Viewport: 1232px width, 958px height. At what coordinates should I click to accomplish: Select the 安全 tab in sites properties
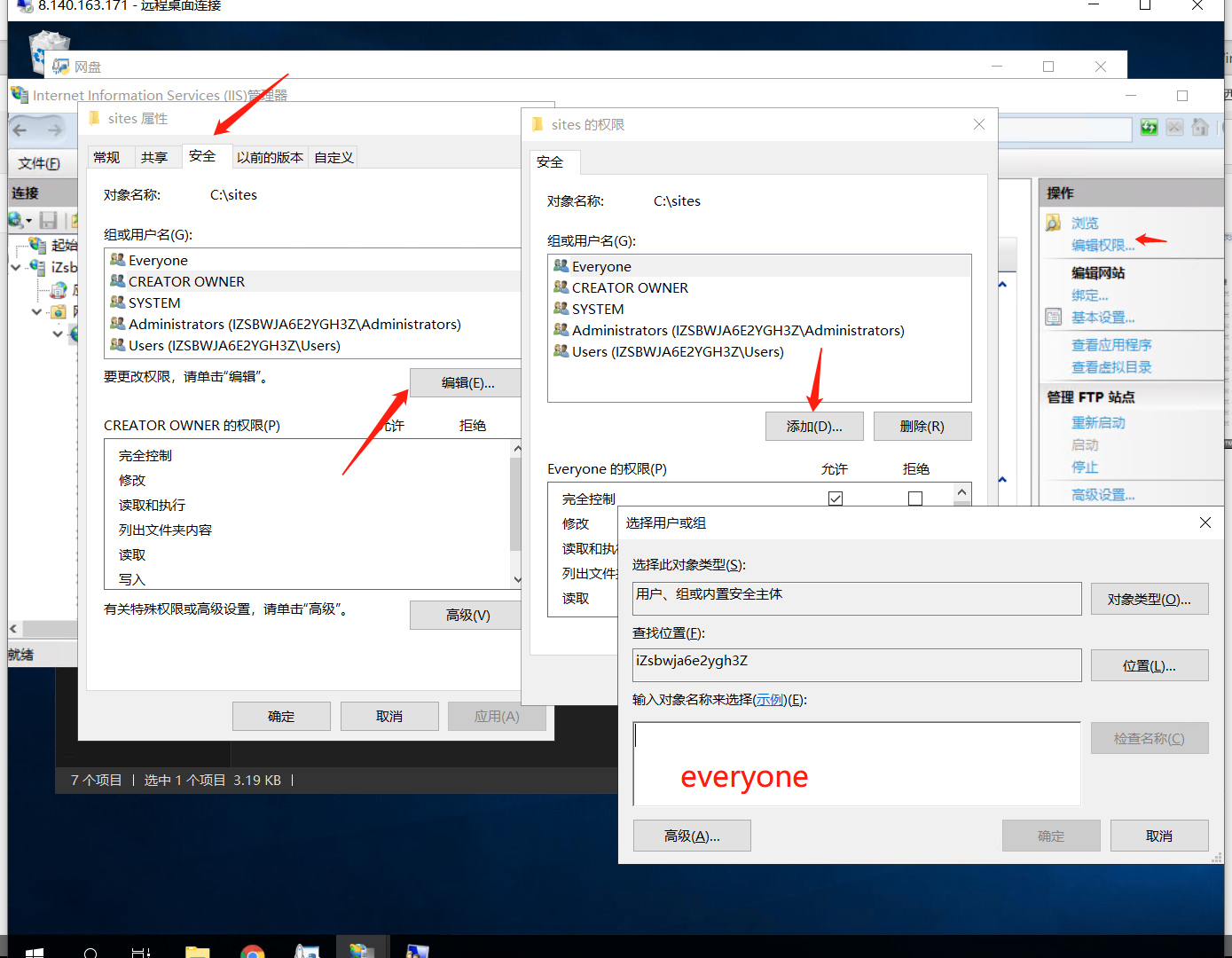pyautogui.click(x=202, y=156)
